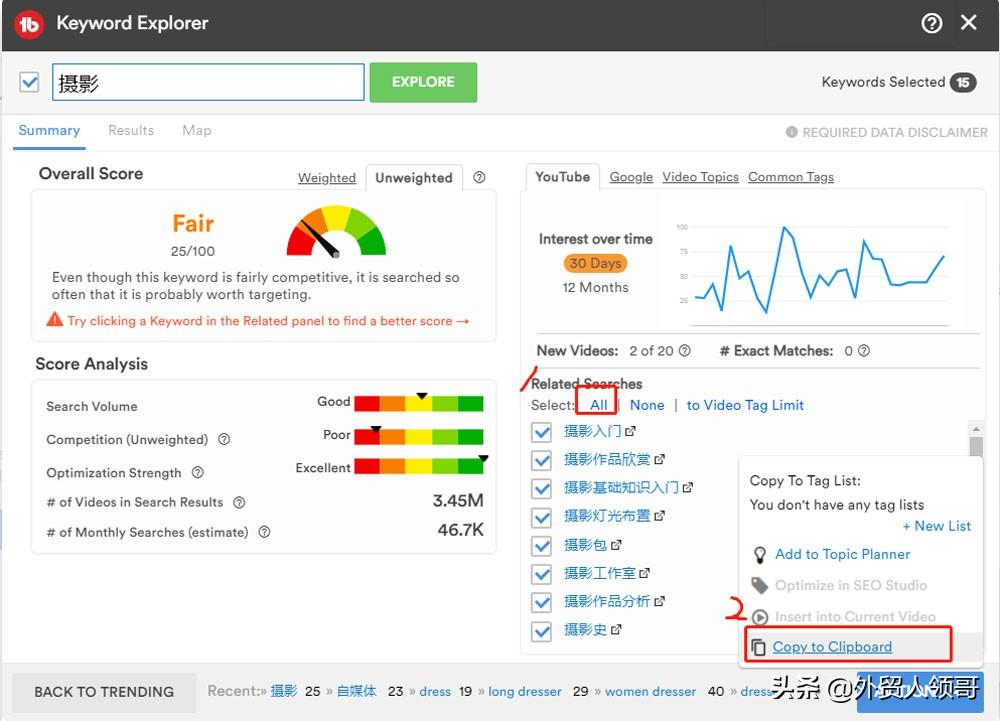Click the tag icon for SEO Studio

[x=760, y=585]
